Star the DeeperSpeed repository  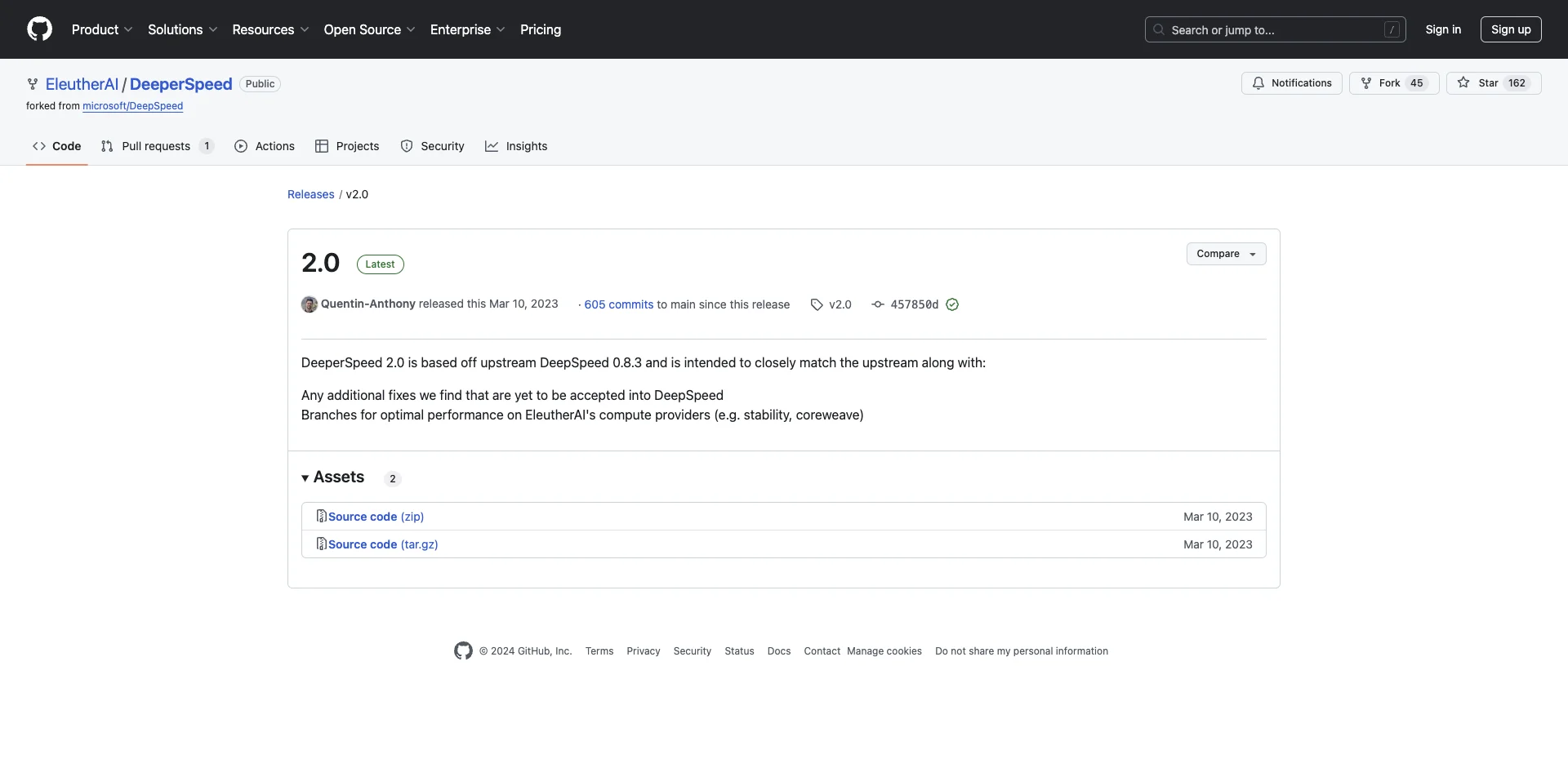(1494, 83)
